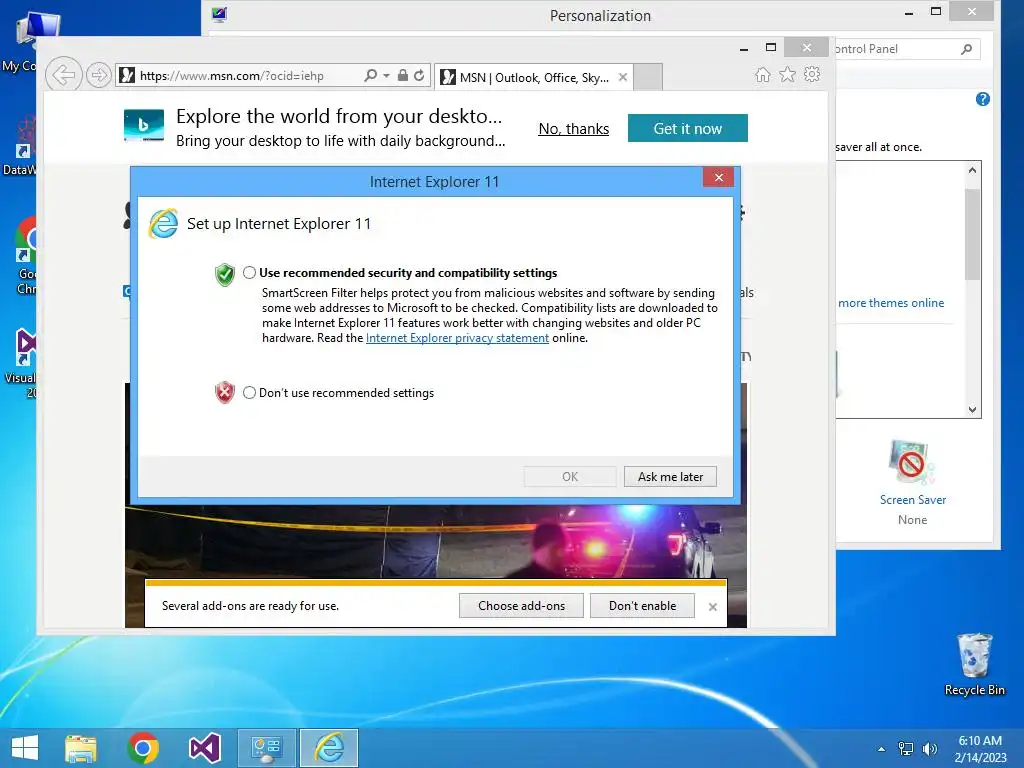Click the Google Chrome desktop shortcut
This screenshot has height=768, width=1024.
[26, 256]
